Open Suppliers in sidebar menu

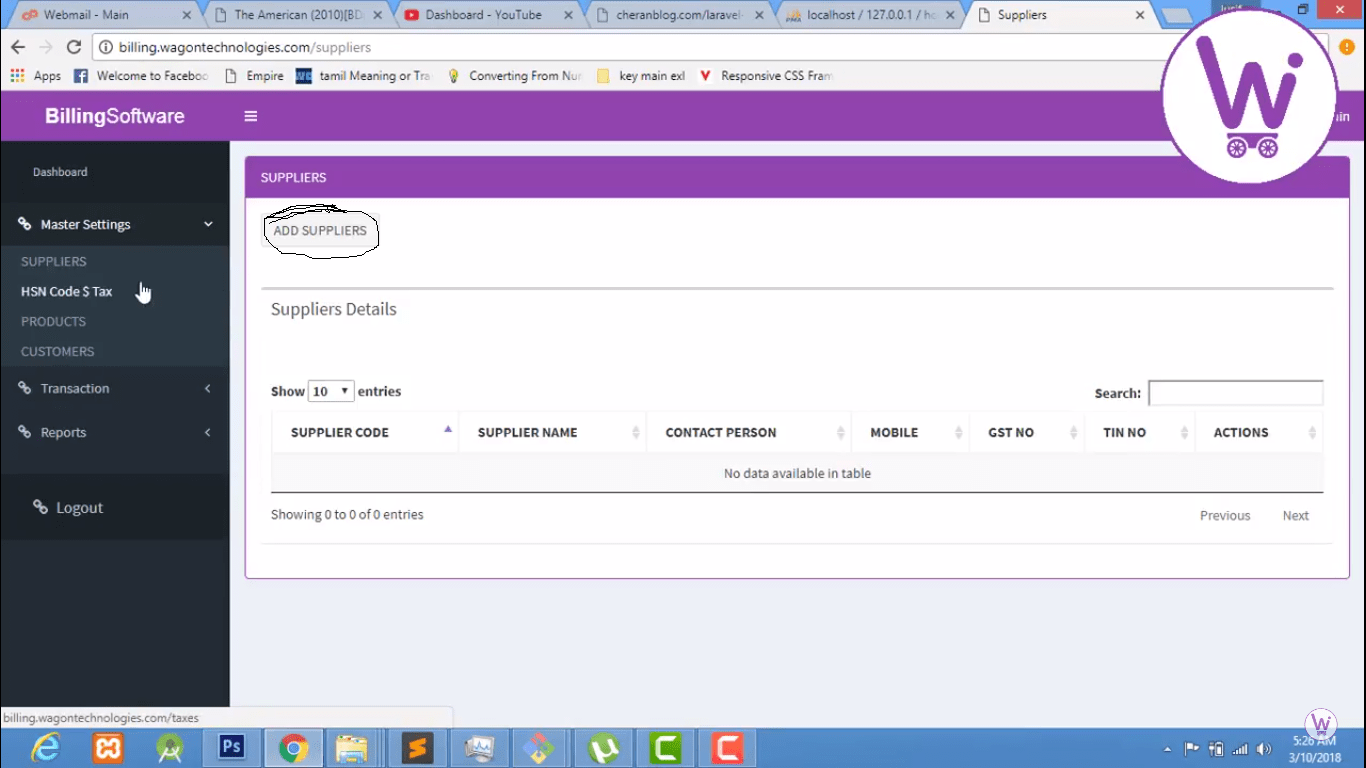coord(54,261)
